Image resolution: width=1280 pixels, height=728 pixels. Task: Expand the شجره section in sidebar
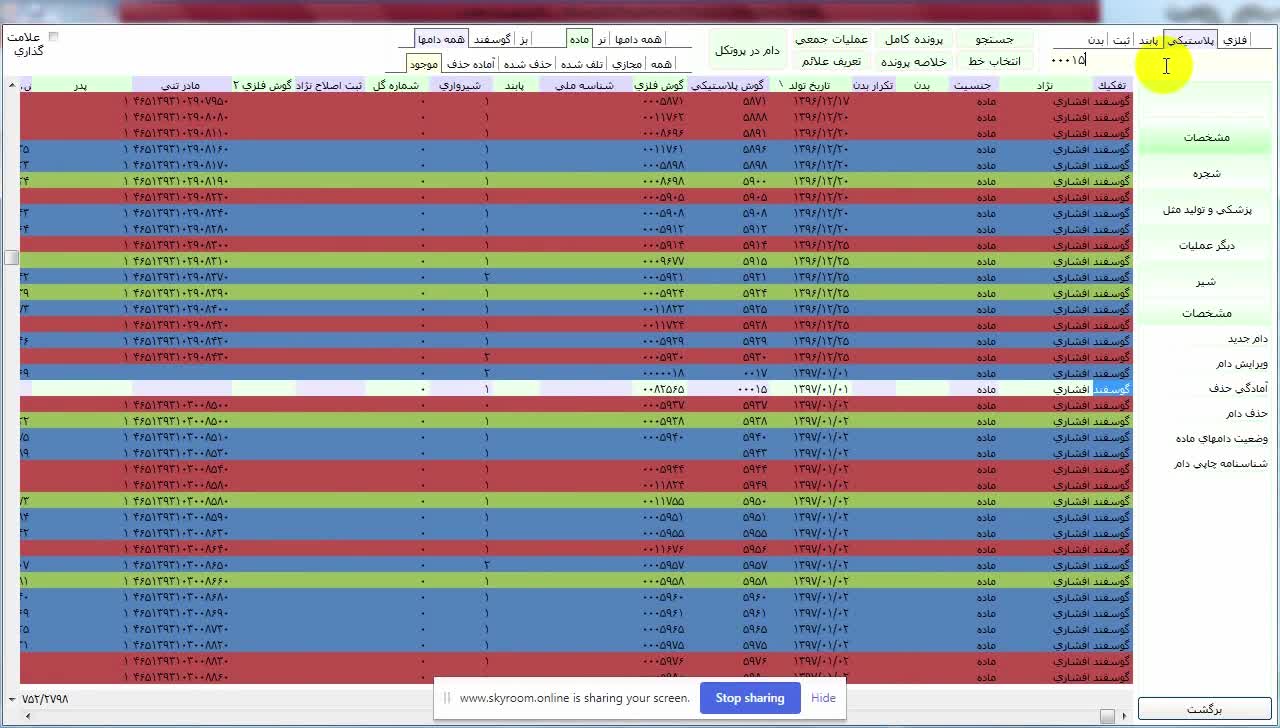[x=1205, y=174]
